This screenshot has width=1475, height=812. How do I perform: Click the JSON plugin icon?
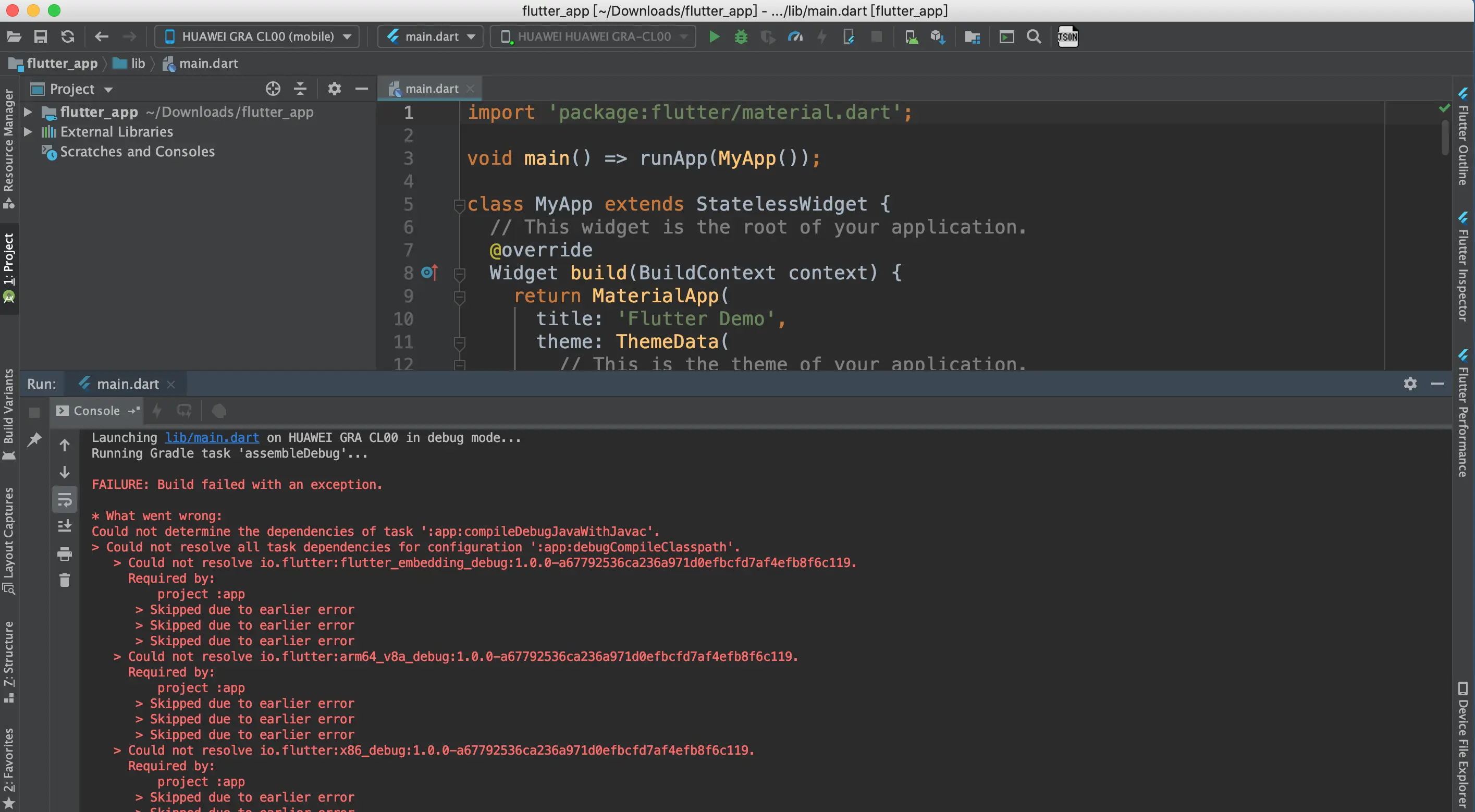pos(1067,36)
